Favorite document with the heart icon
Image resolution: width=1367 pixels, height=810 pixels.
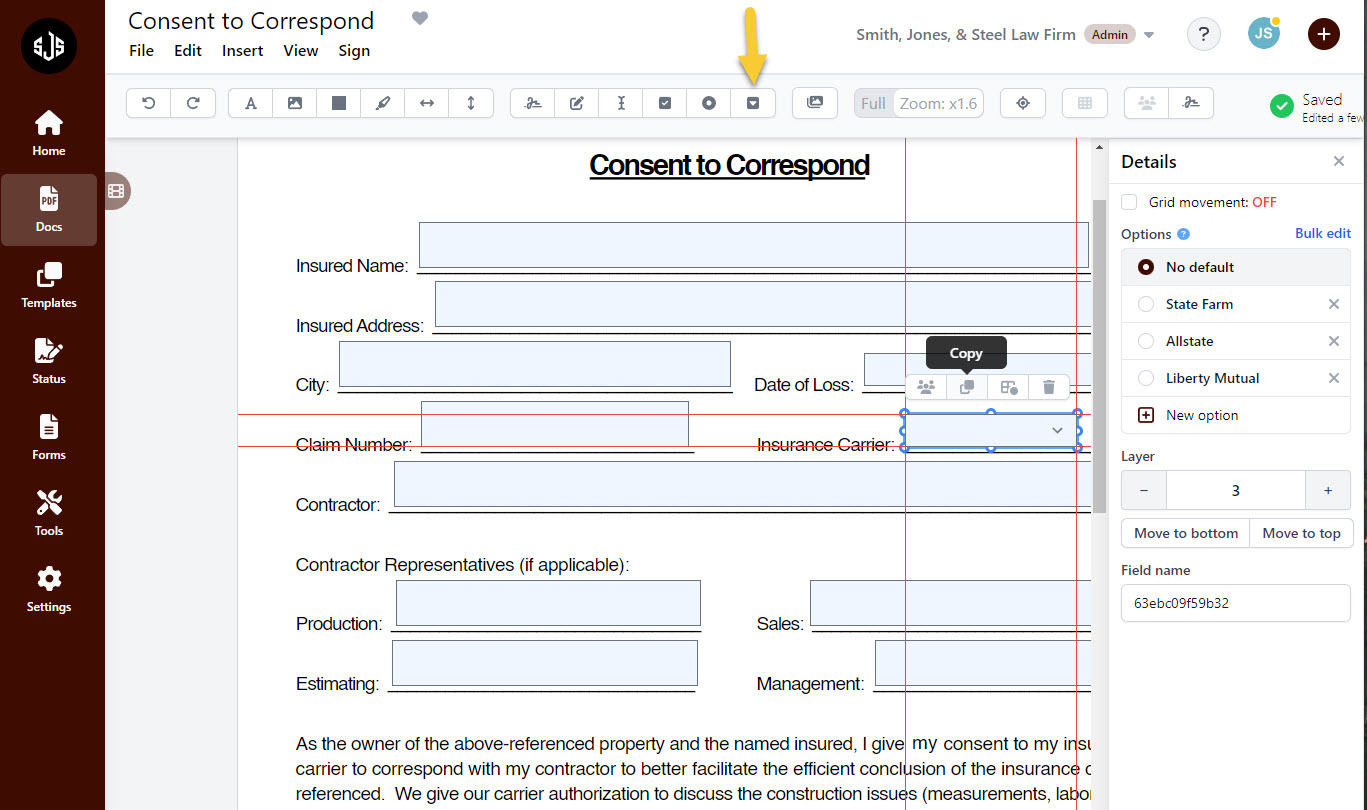click(420, 18)
